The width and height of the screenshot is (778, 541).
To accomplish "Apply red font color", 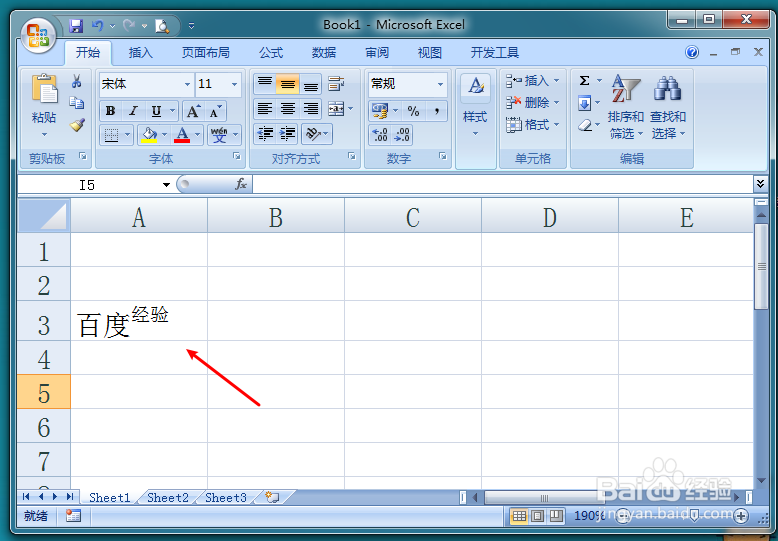I will (182, 135).
